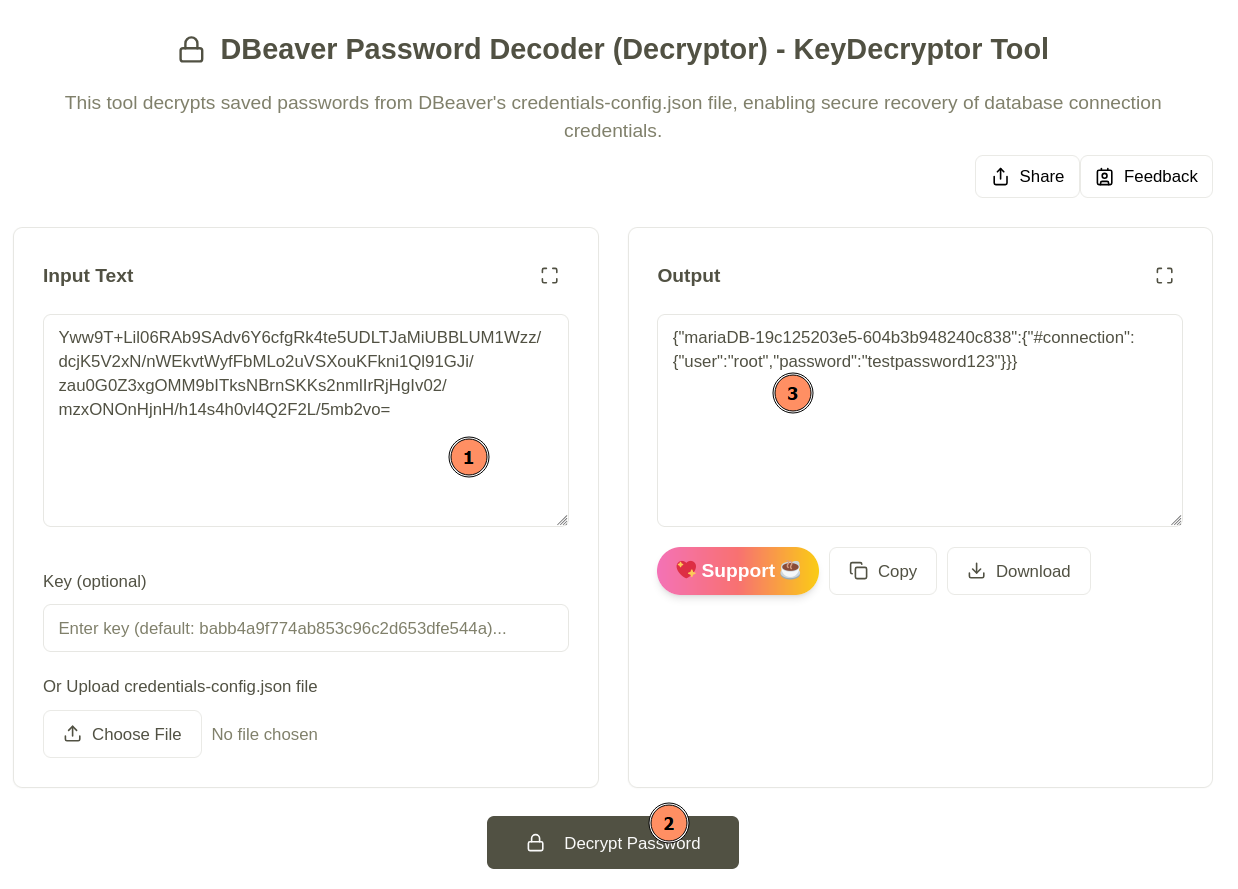Click the coffee cup emoji on Support
Viewport: 1238px width, 889px height.
791,570
